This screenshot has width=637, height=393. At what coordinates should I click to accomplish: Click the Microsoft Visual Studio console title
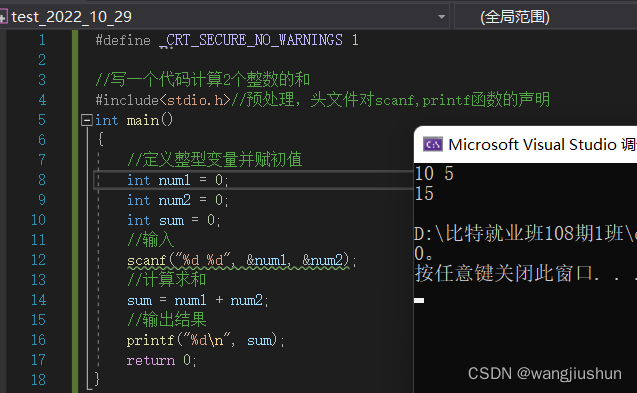(542, 145)
